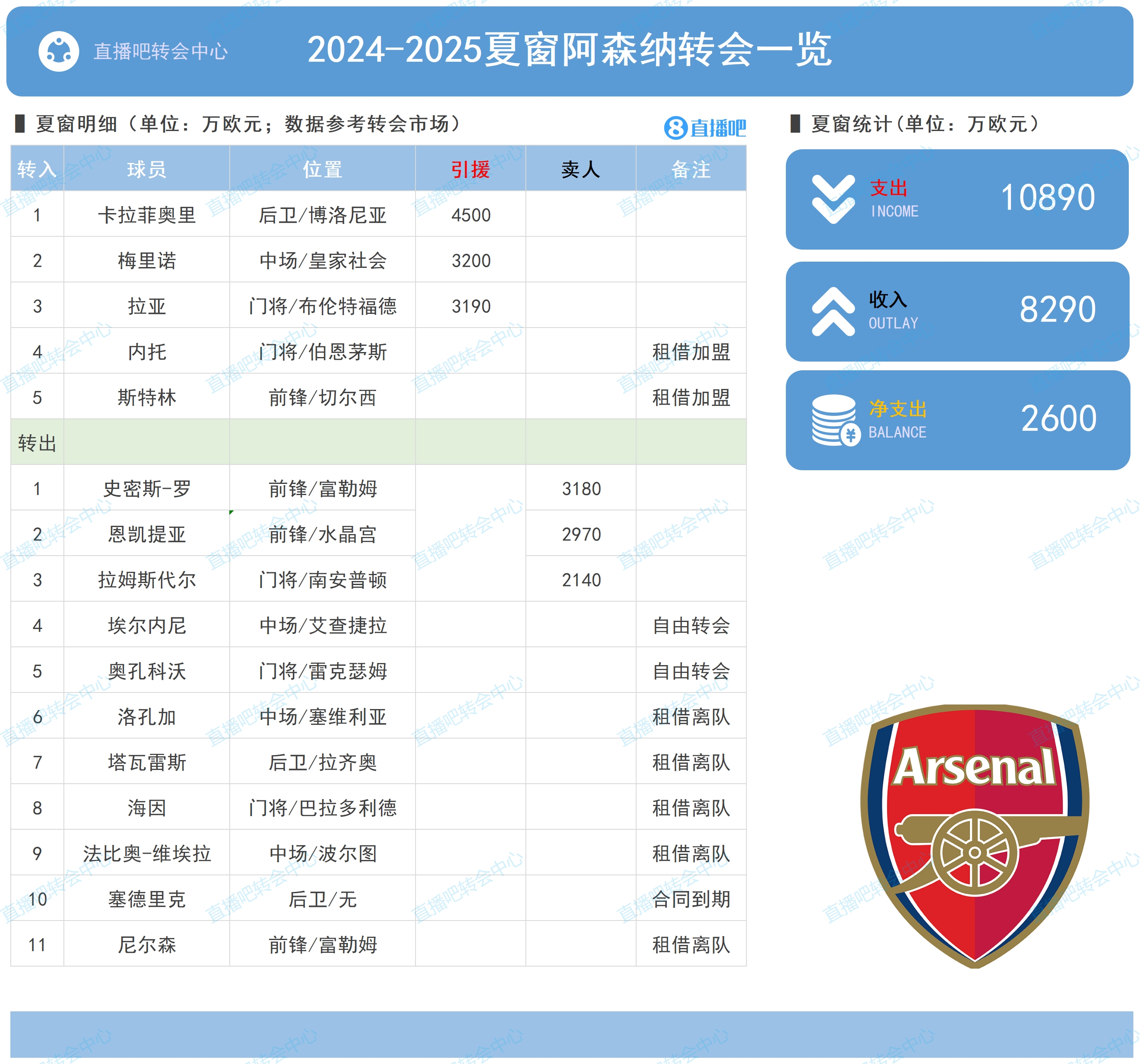The height and width of the screenshot is (1064, 1140).
Task: Click the 10890 expenditure value
Action: [x=1048, y=198]
